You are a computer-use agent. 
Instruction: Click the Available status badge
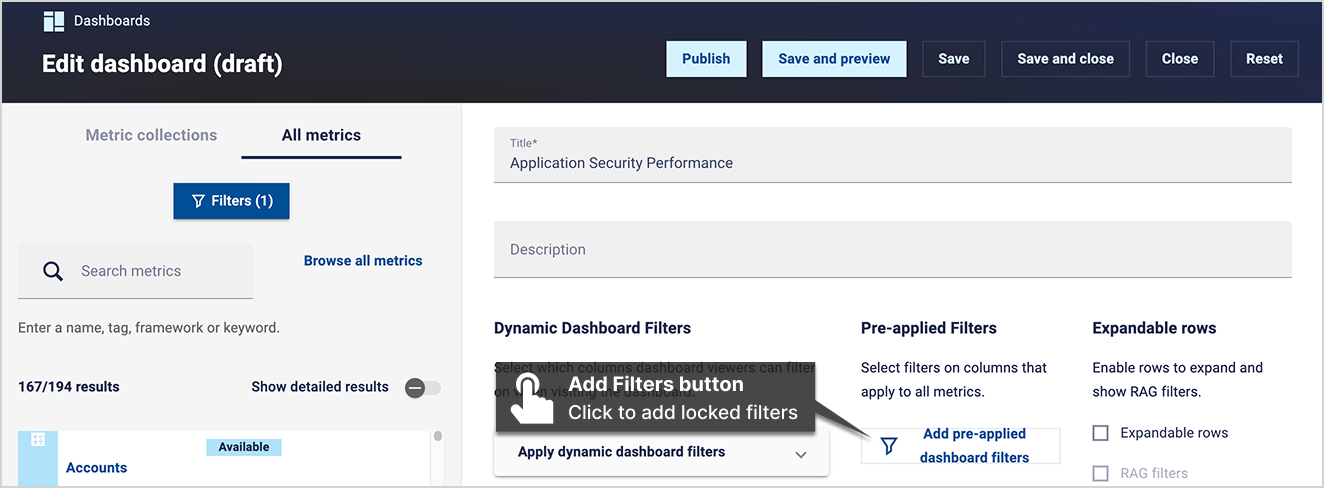(244, 447)
